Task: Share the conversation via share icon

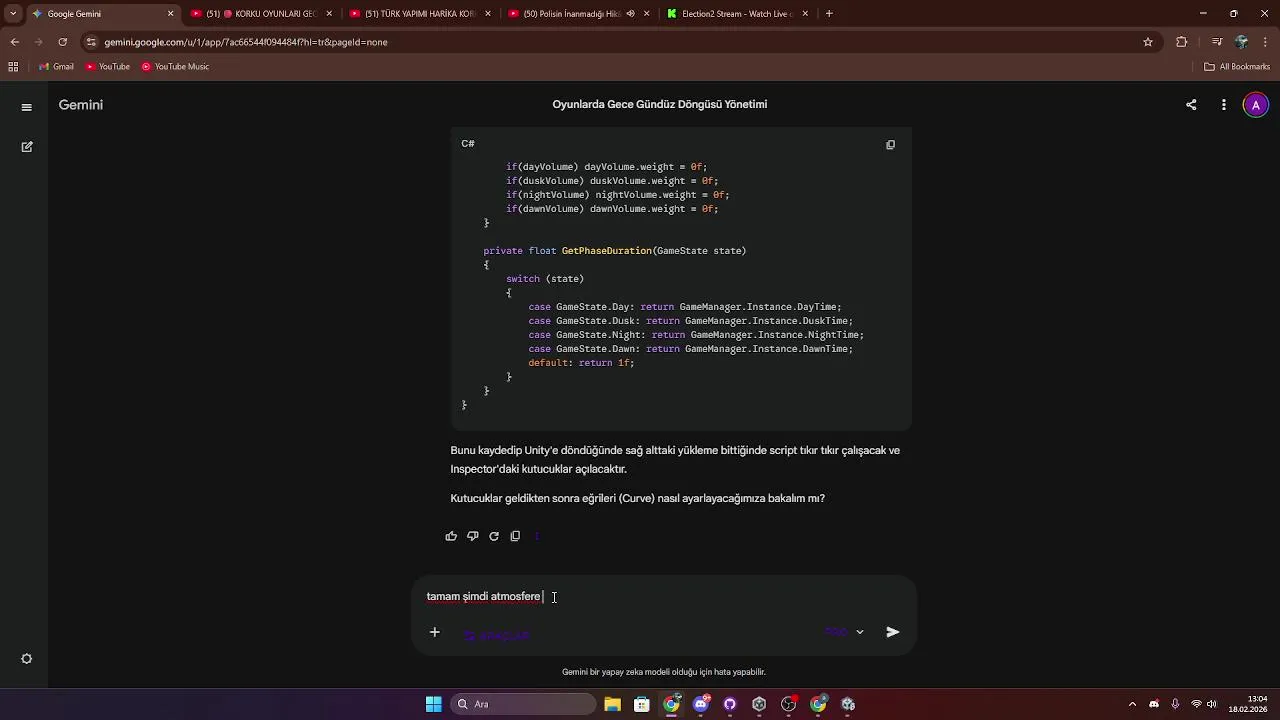Action: click(x=1191, y=105)
